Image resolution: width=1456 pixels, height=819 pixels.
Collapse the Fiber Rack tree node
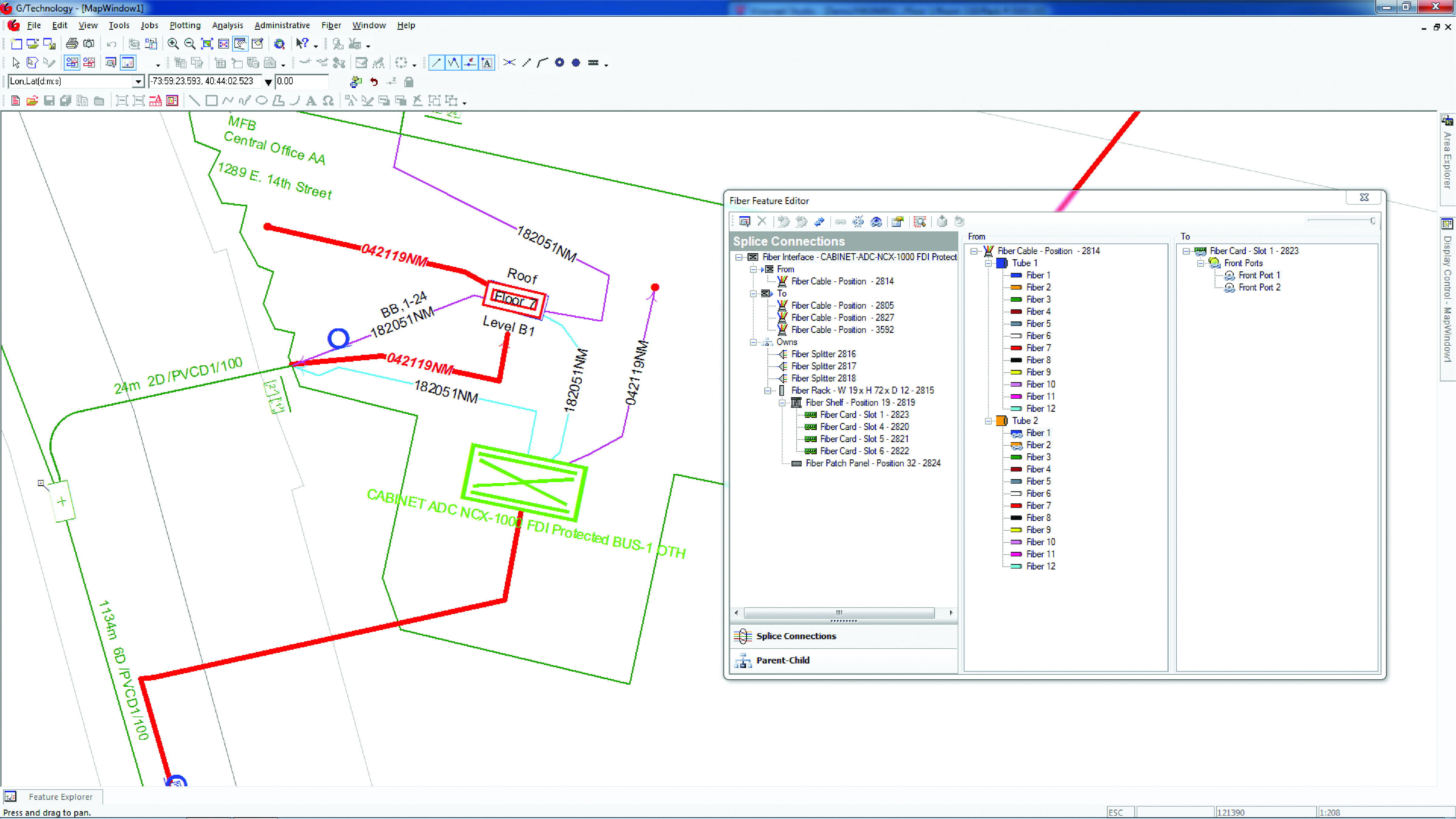[768, 391]
